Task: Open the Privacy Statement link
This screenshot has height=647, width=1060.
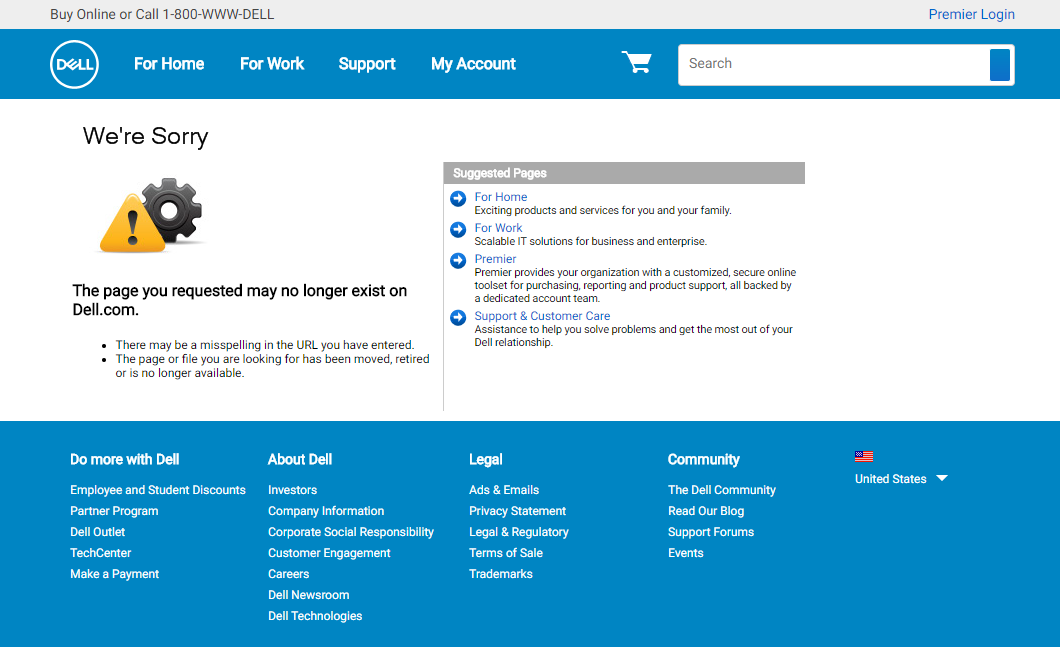Action: tap(517, 511)
